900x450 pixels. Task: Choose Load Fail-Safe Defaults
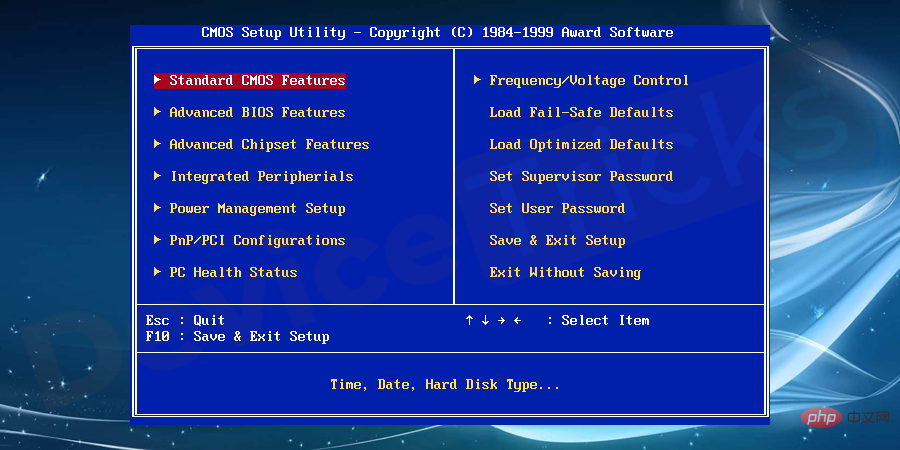[x=581, y=112]
